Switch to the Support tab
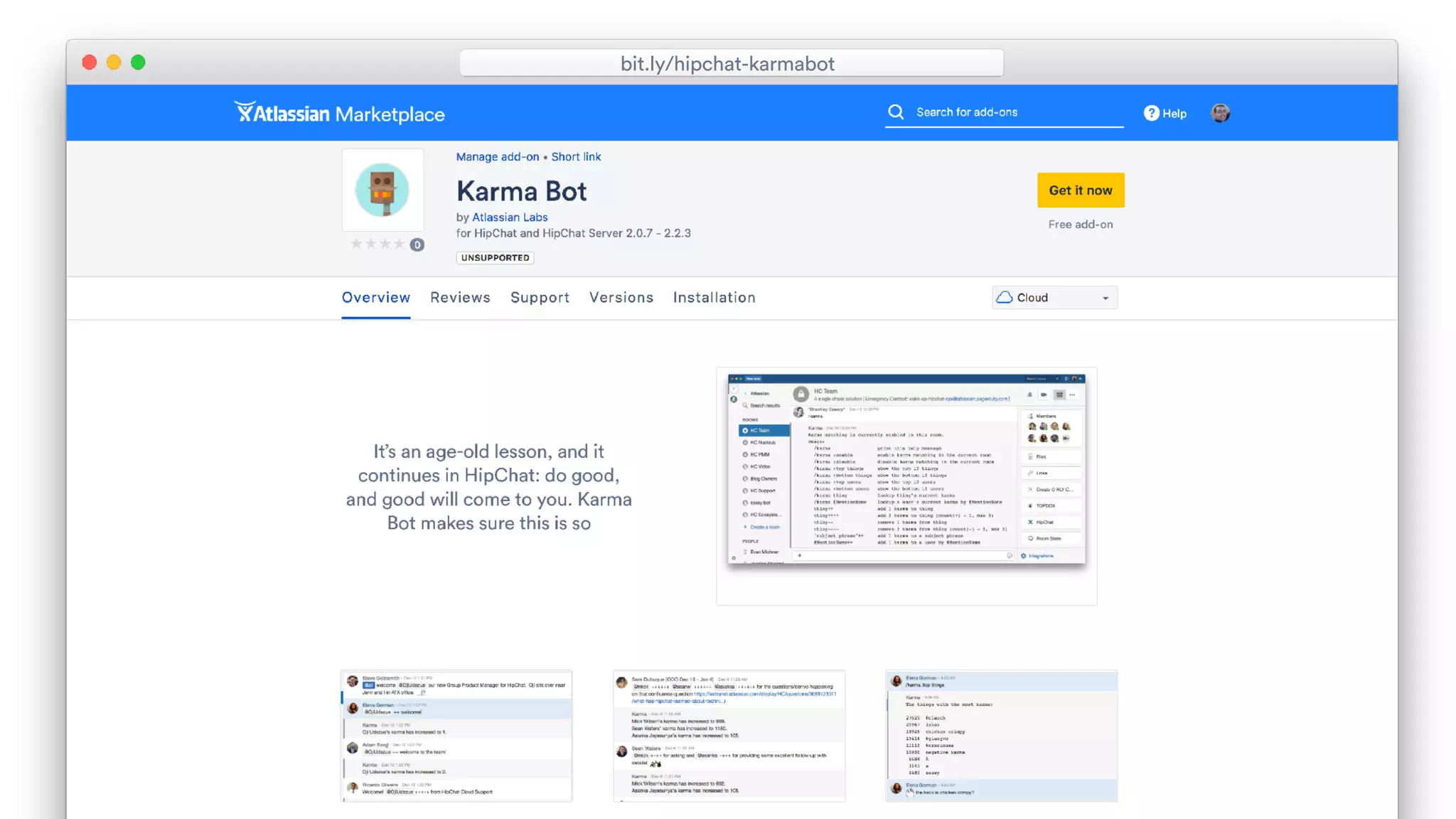 (540, 297)
